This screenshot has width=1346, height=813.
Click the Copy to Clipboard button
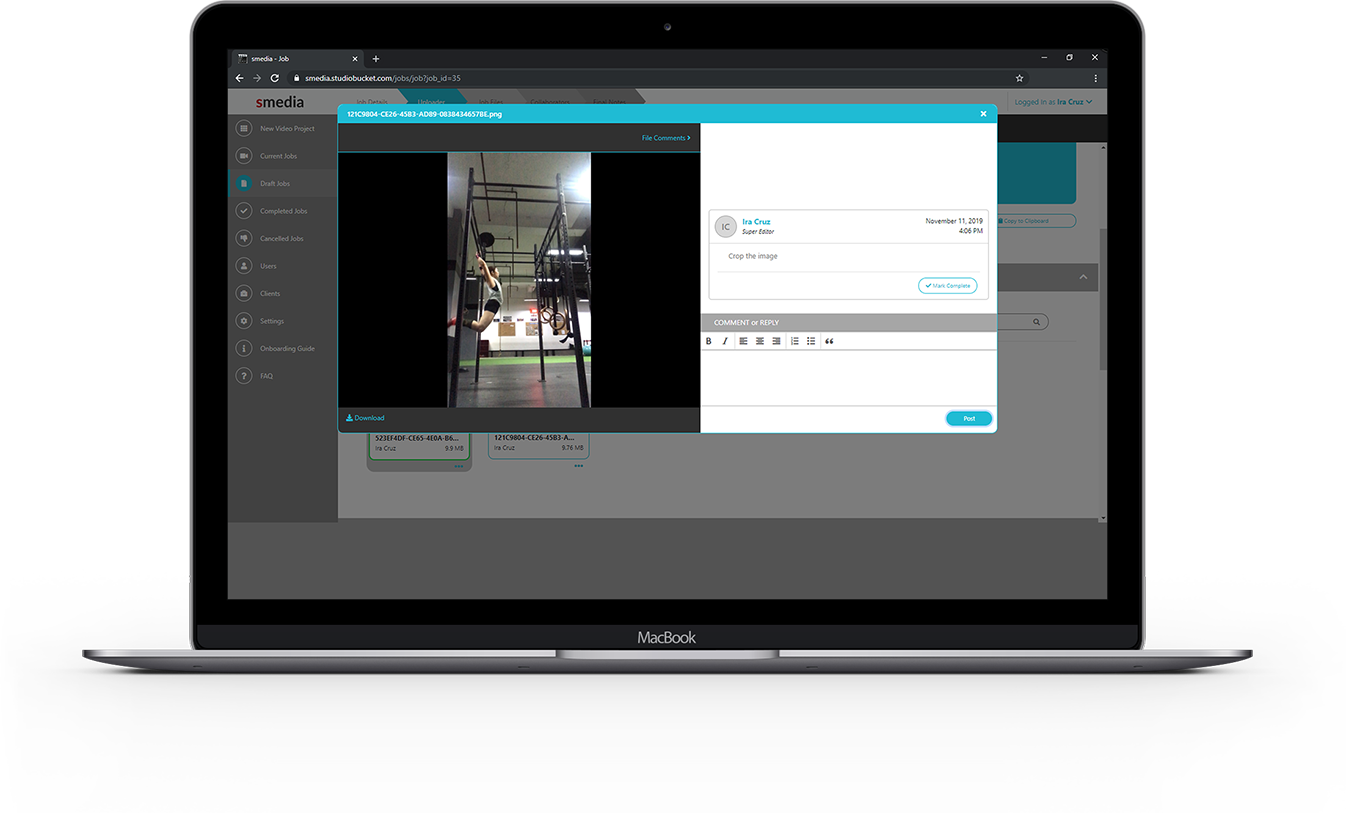click(x=1036, y=221)
